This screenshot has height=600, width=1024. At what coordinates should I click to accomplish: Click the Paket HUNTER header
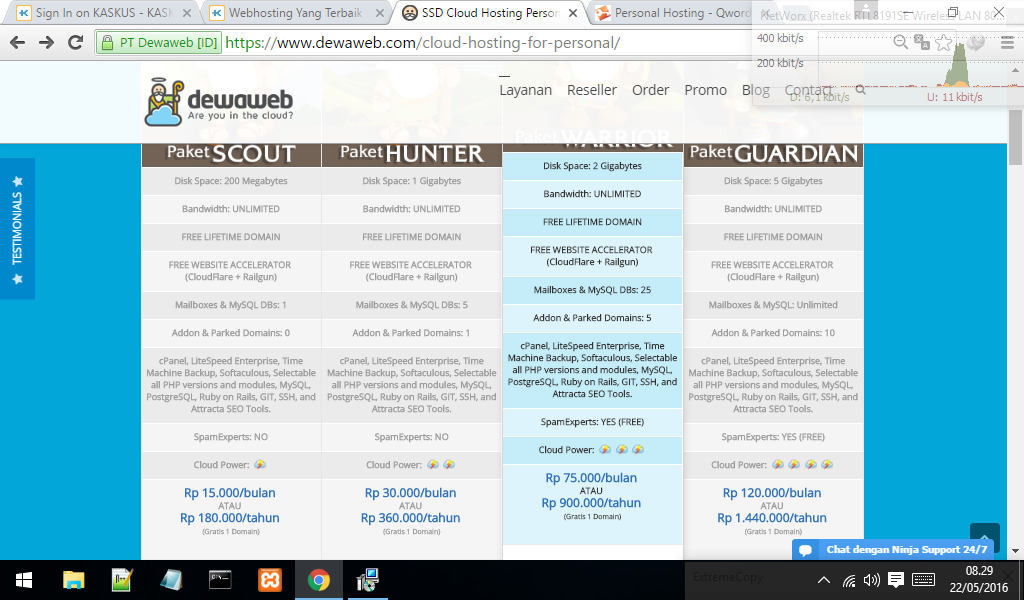click(412, 153)
